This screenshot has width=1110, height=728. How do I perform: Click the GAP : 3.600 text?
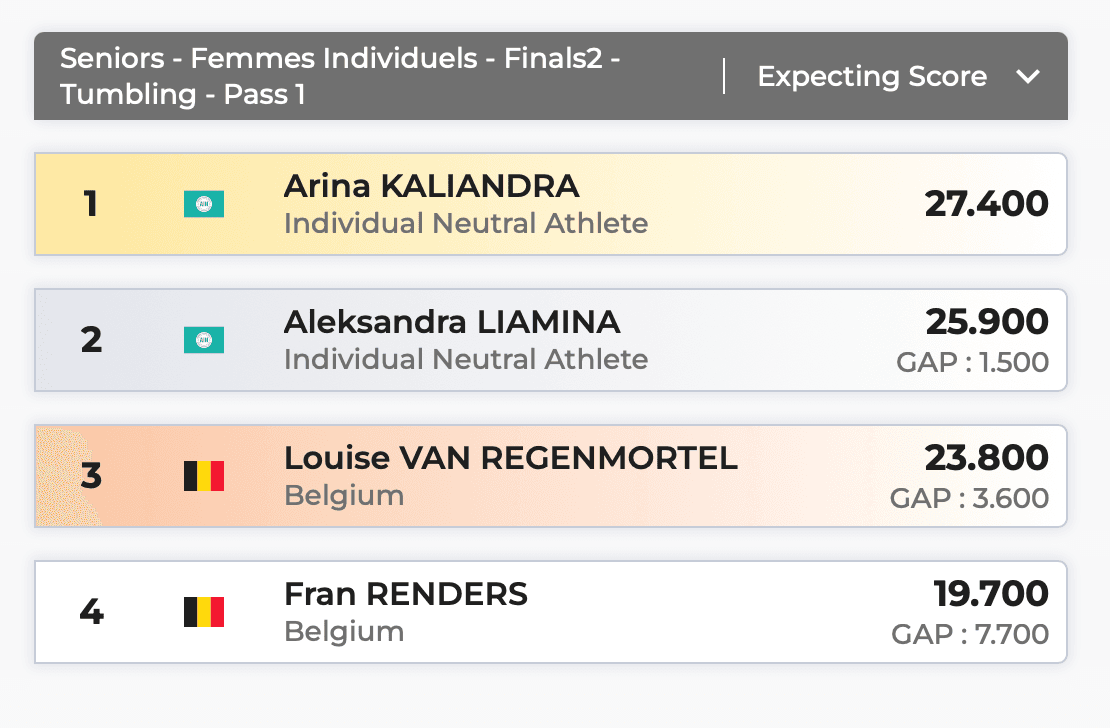click(x=969, y=498)
